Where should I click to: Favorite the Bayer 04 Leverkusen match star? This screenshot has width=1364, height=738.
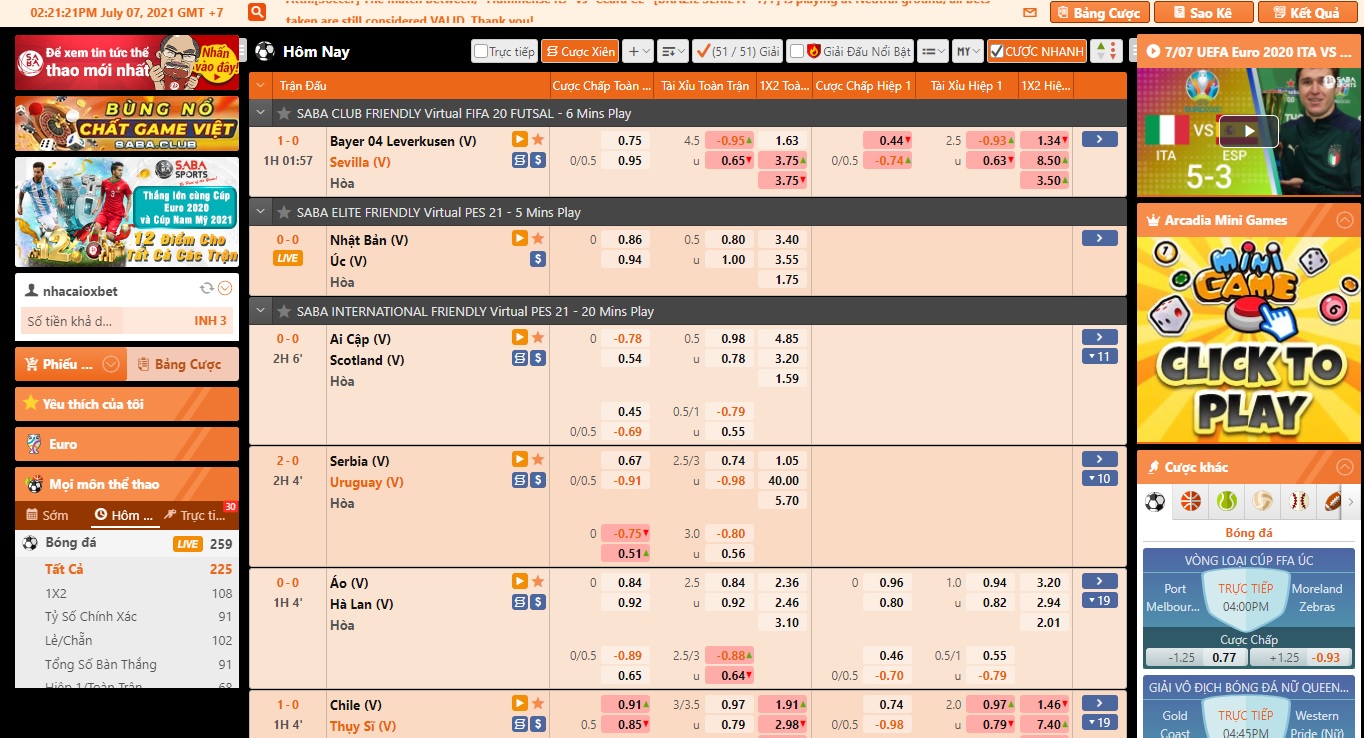[x=538, y=140]
